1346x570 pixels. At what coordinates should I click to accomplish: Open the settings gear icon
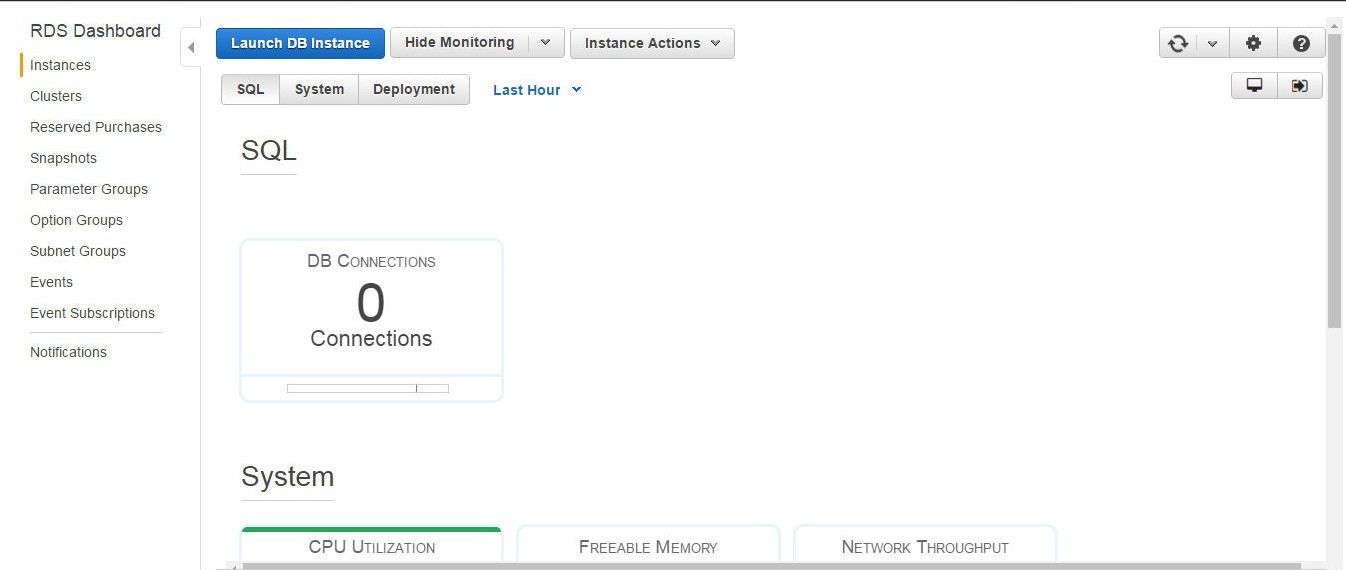(1253, 43)
